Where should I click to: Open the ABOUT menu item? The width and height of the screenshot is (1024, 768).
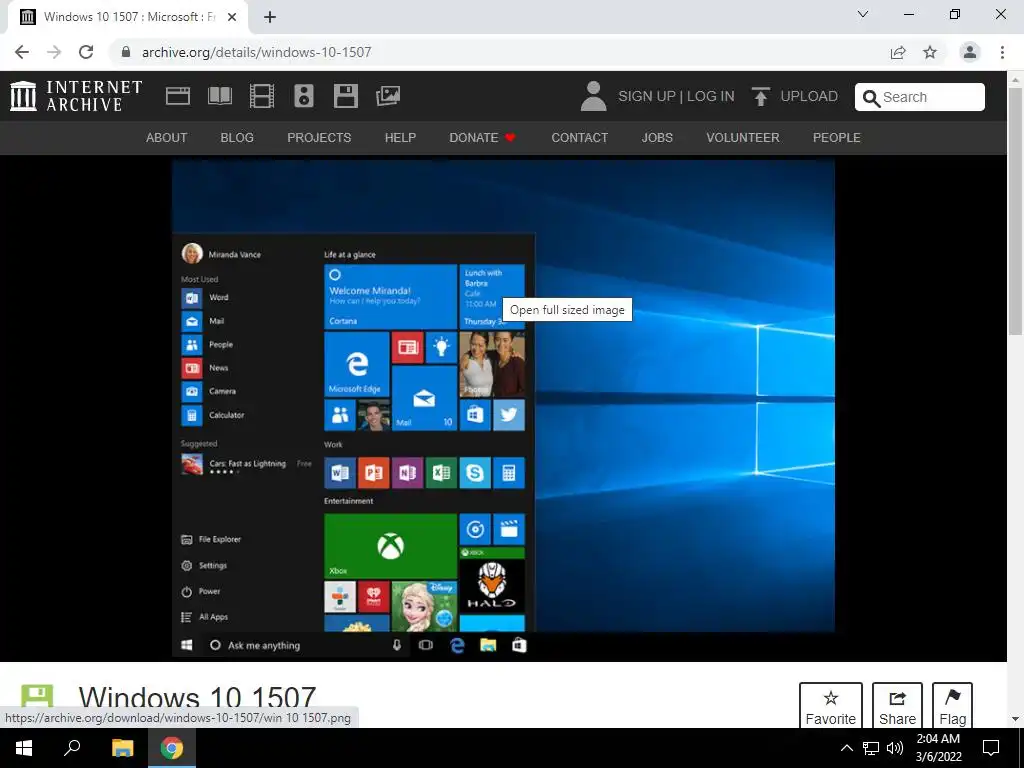coord(167,138)
